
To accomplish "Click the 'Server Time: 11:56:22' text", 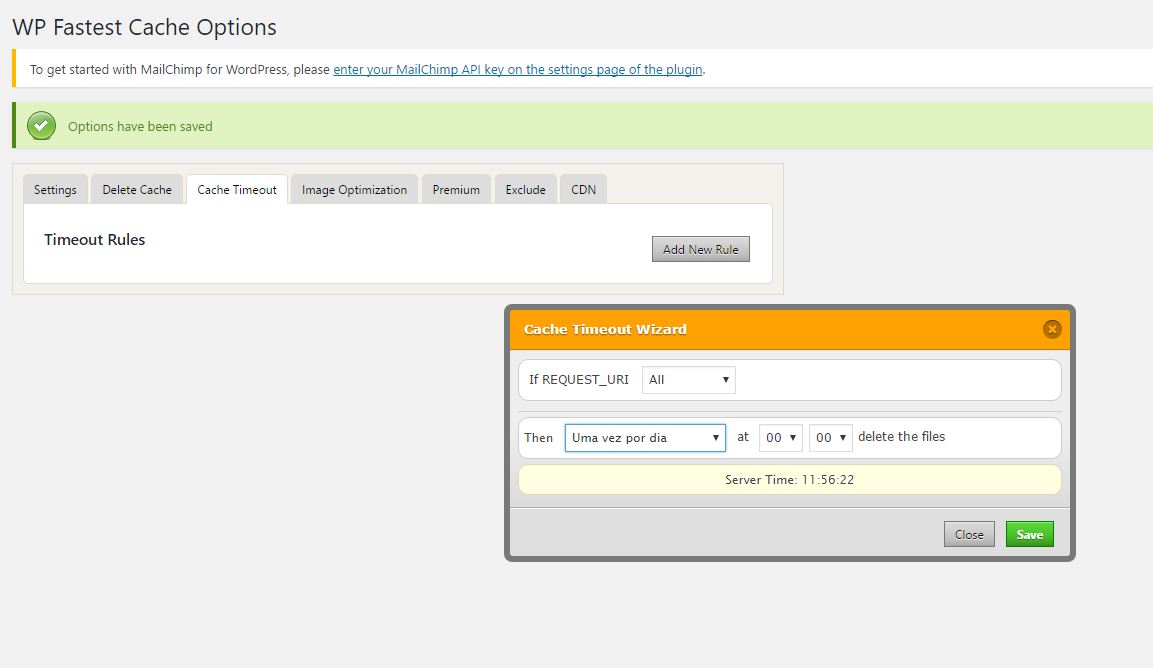I will (790, 480).
